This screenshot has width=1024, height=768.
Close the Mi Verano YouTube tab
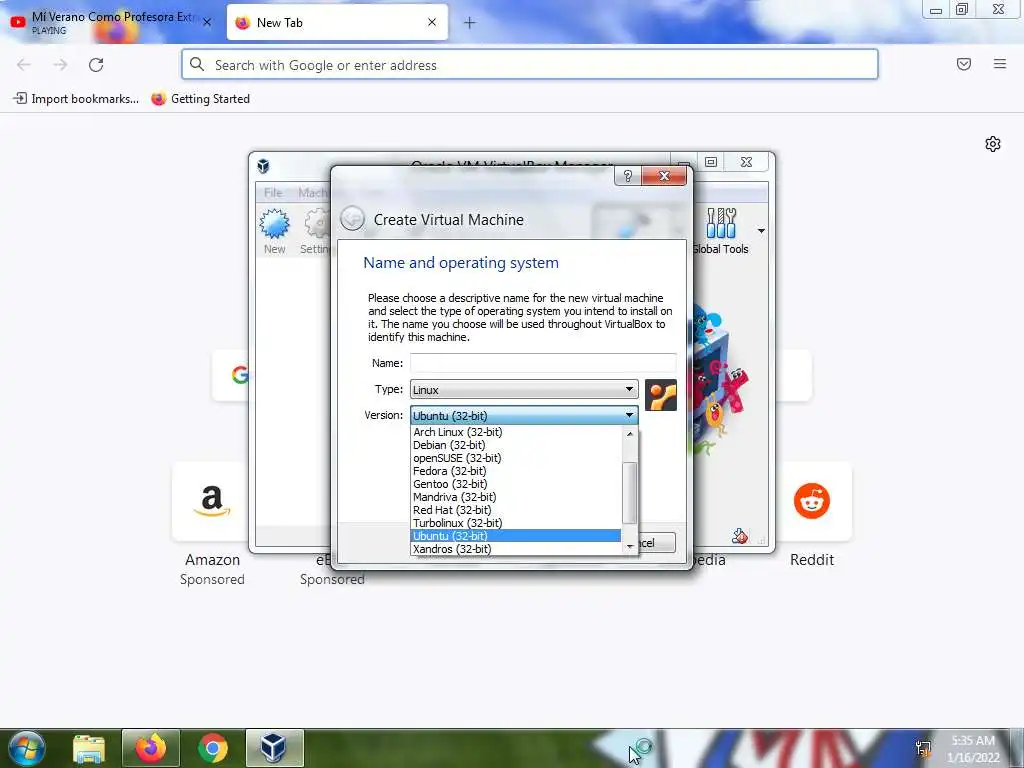click(207, 23)
